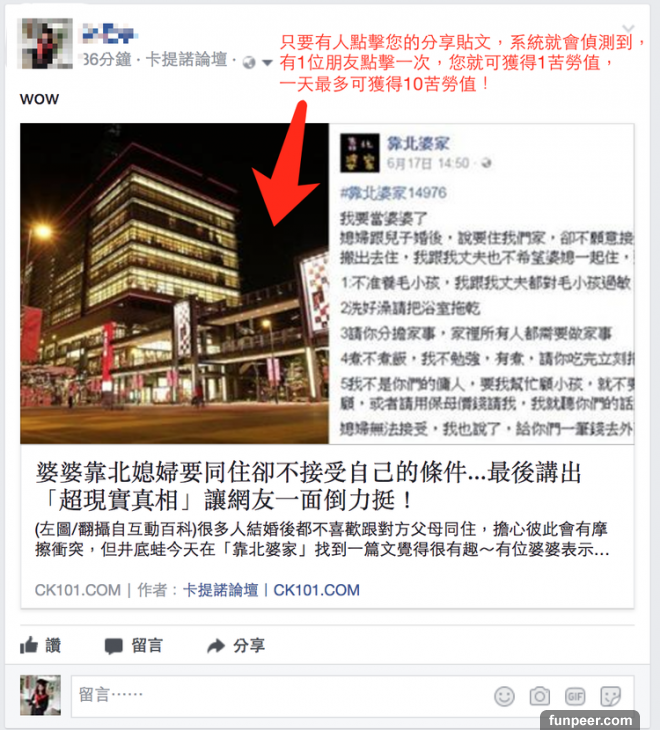660x730 pixels.
Task: Open the article headline about 婆婆靠北媳婦
Action: [x=309, y=487]
